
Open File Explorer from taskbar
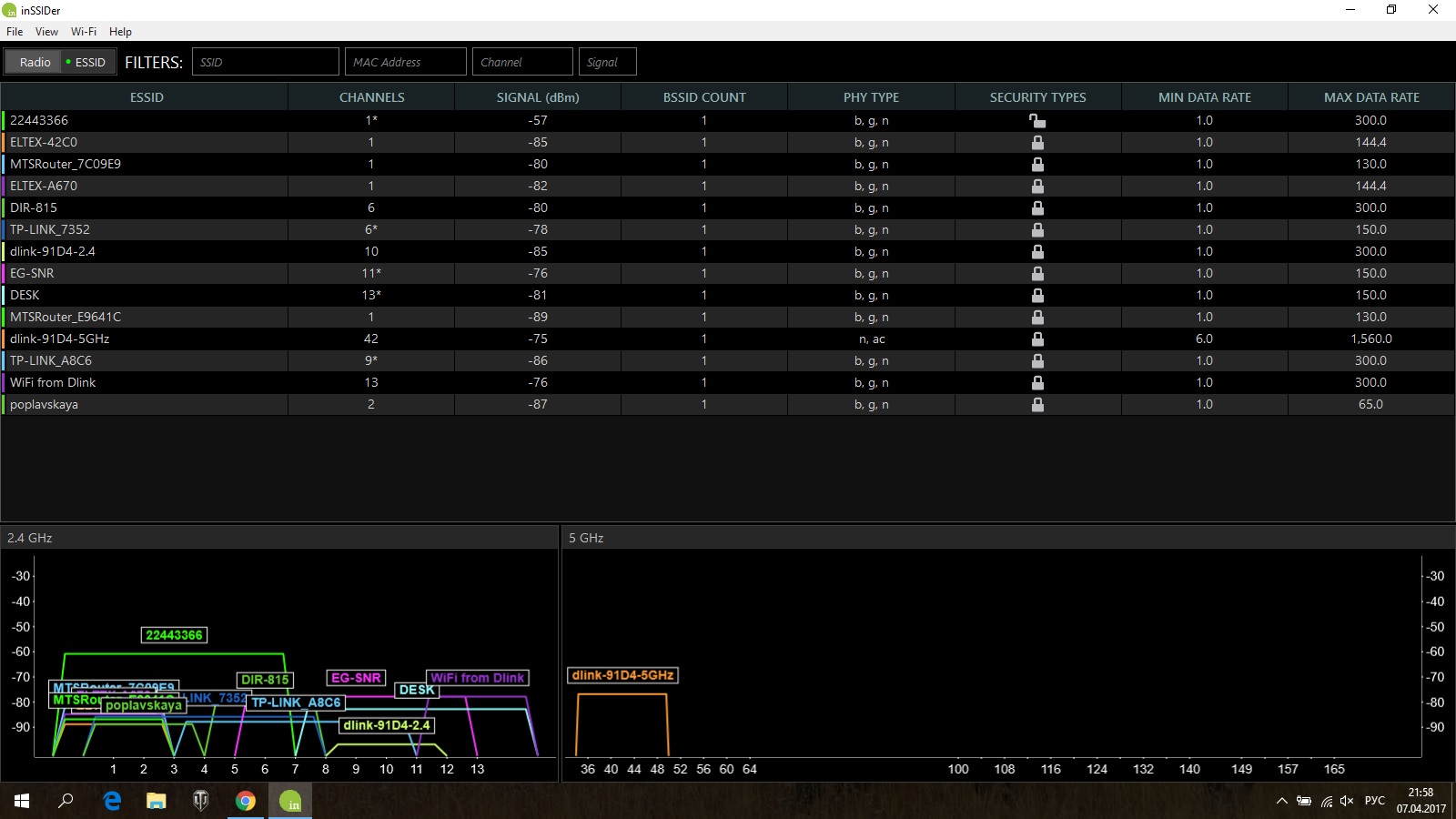(157, 801)
